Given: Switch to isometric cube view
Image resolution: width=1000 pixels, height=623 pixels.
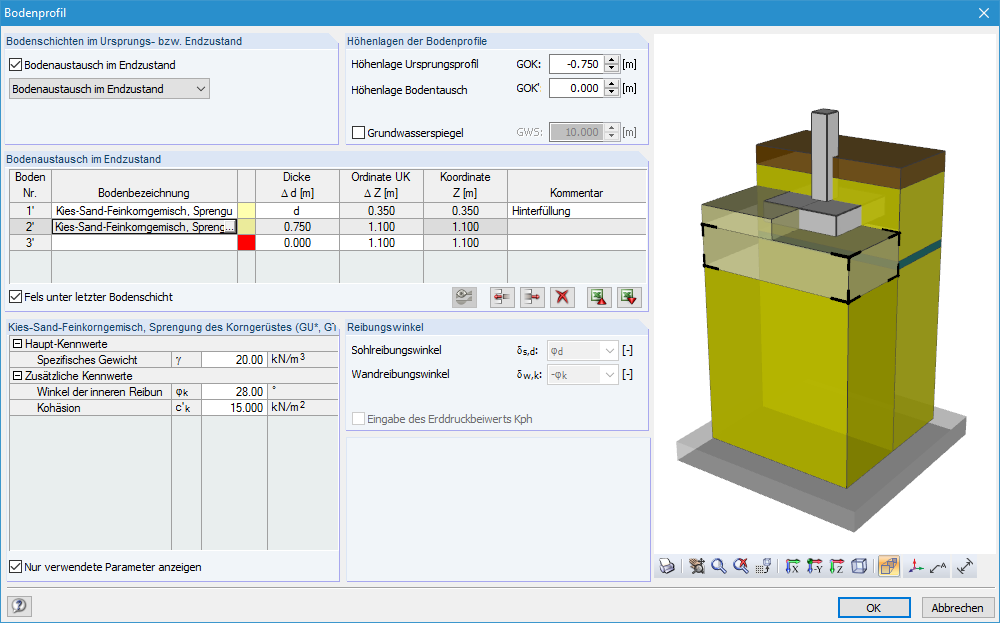Looking at the screenshot, I should pyautogui.click(x=859, y=566).
